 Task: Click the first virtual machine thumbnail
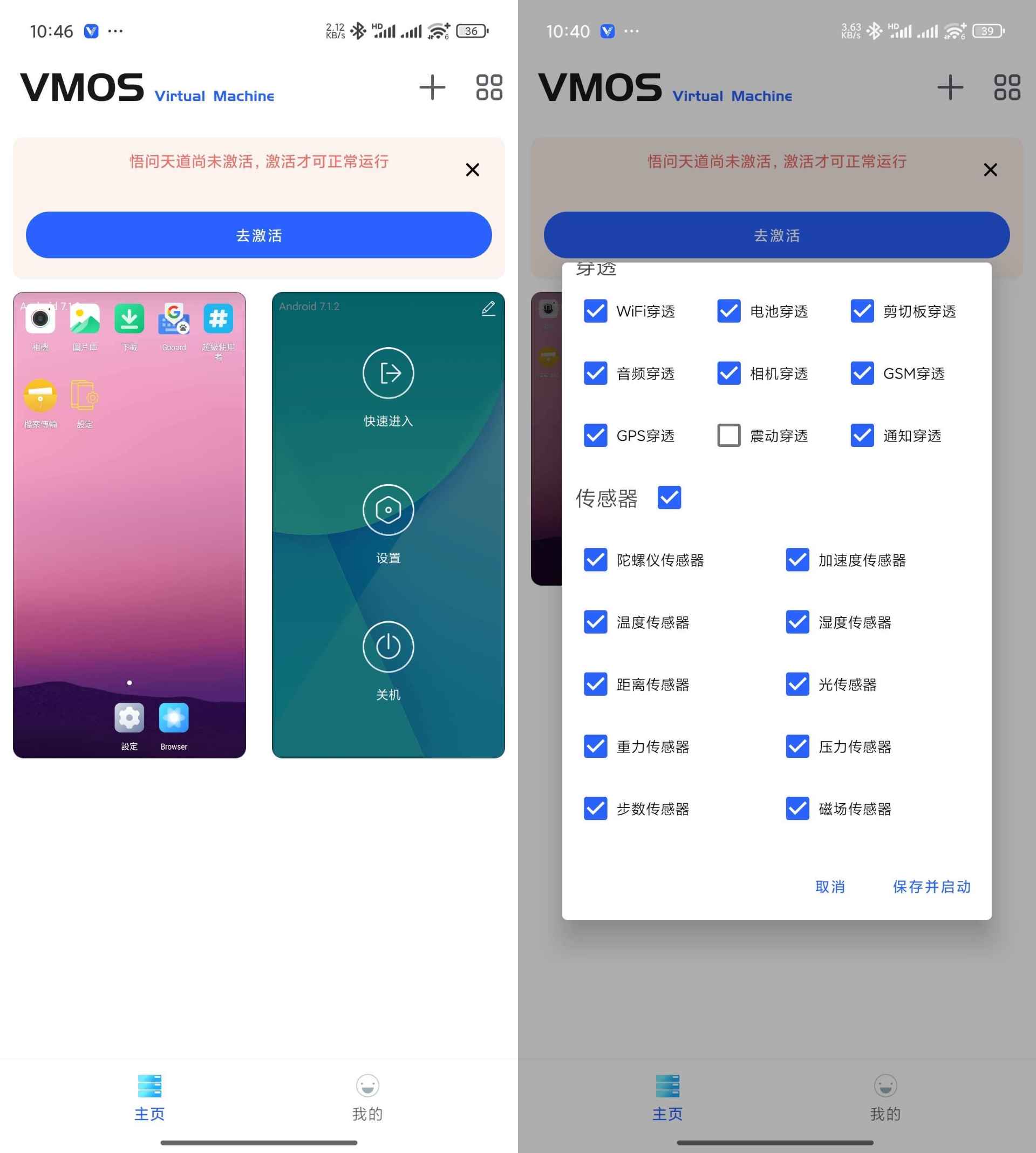coord(129,524)
